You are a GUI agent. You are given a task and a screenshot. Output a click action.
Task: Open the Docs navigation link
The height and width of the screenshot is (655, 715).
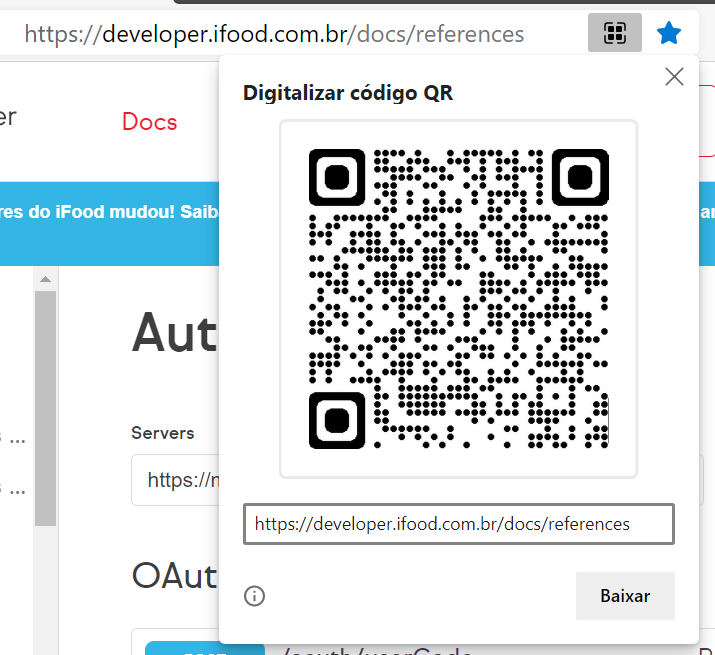coord(150,122)
